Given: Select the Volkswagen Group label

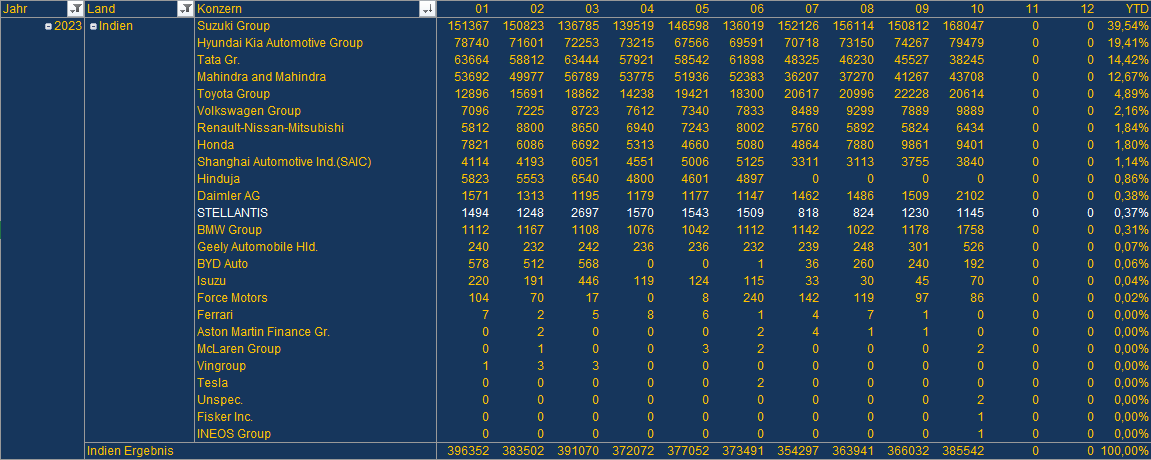Looking at the screenshot, I should pyautogui.click(x=249, y=111).
